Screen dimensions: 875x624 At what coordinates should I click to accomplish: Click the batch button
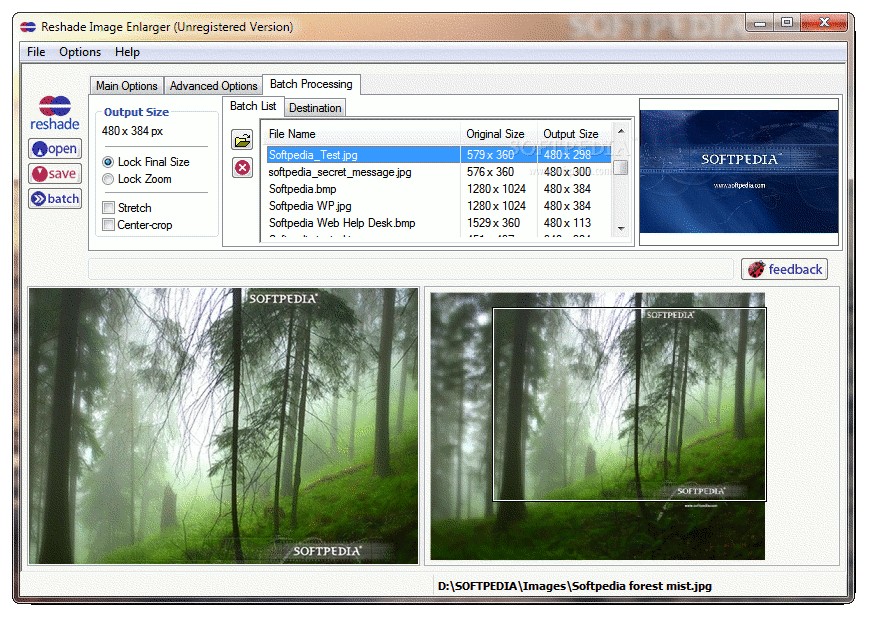55,199
